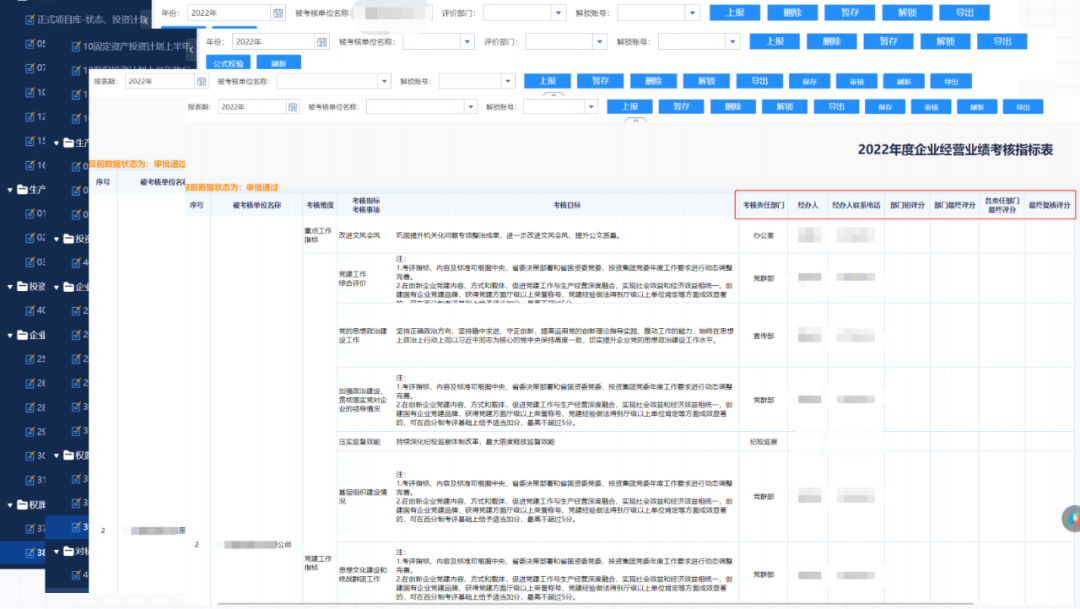This screenshot has height=609, width=1080.
Task: Click the topmost 上报 button
Action: [735, 13]
